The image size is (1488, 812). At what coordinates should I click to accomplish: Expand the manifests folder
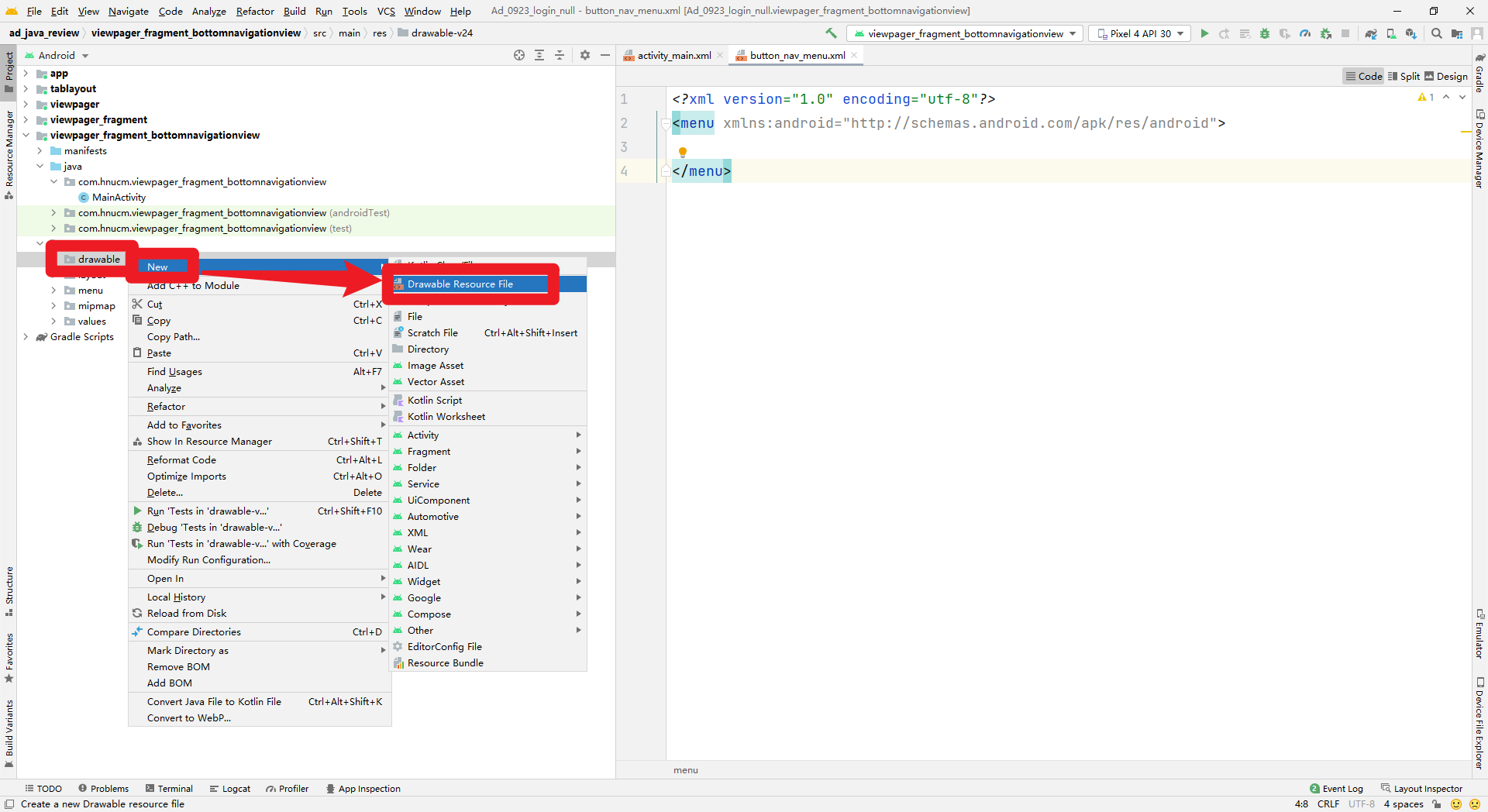[x=40, y=151]
